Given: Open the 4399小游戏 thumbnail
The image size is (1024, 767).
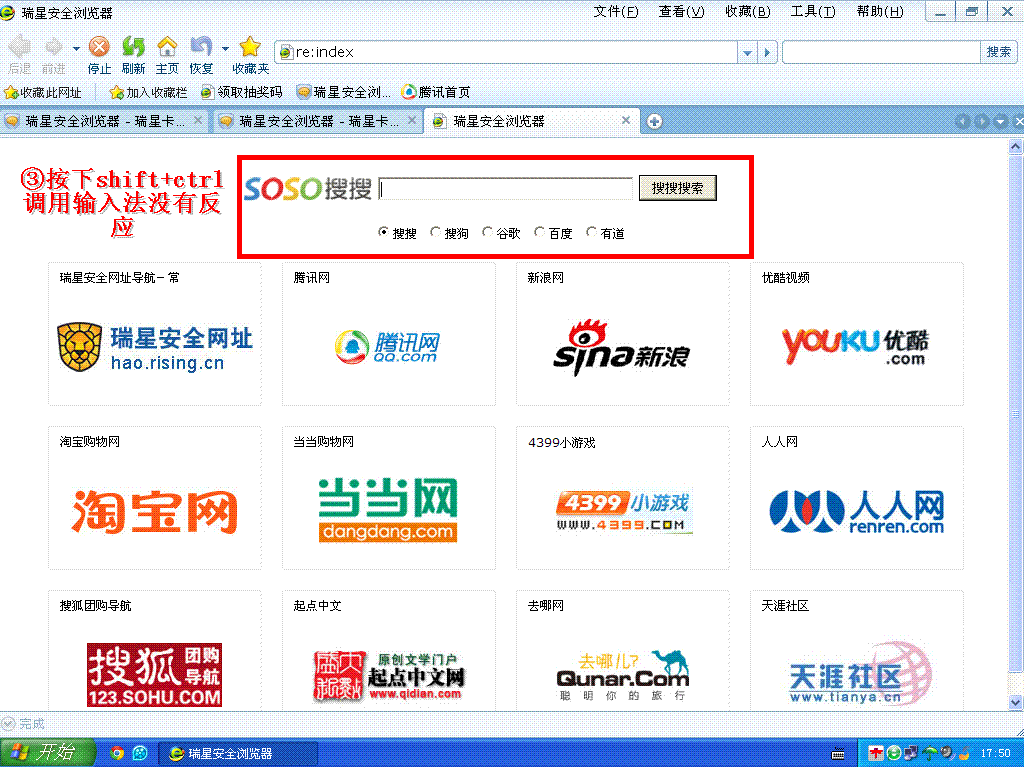Looking at the screenshot, I should [x=622, y=498].
